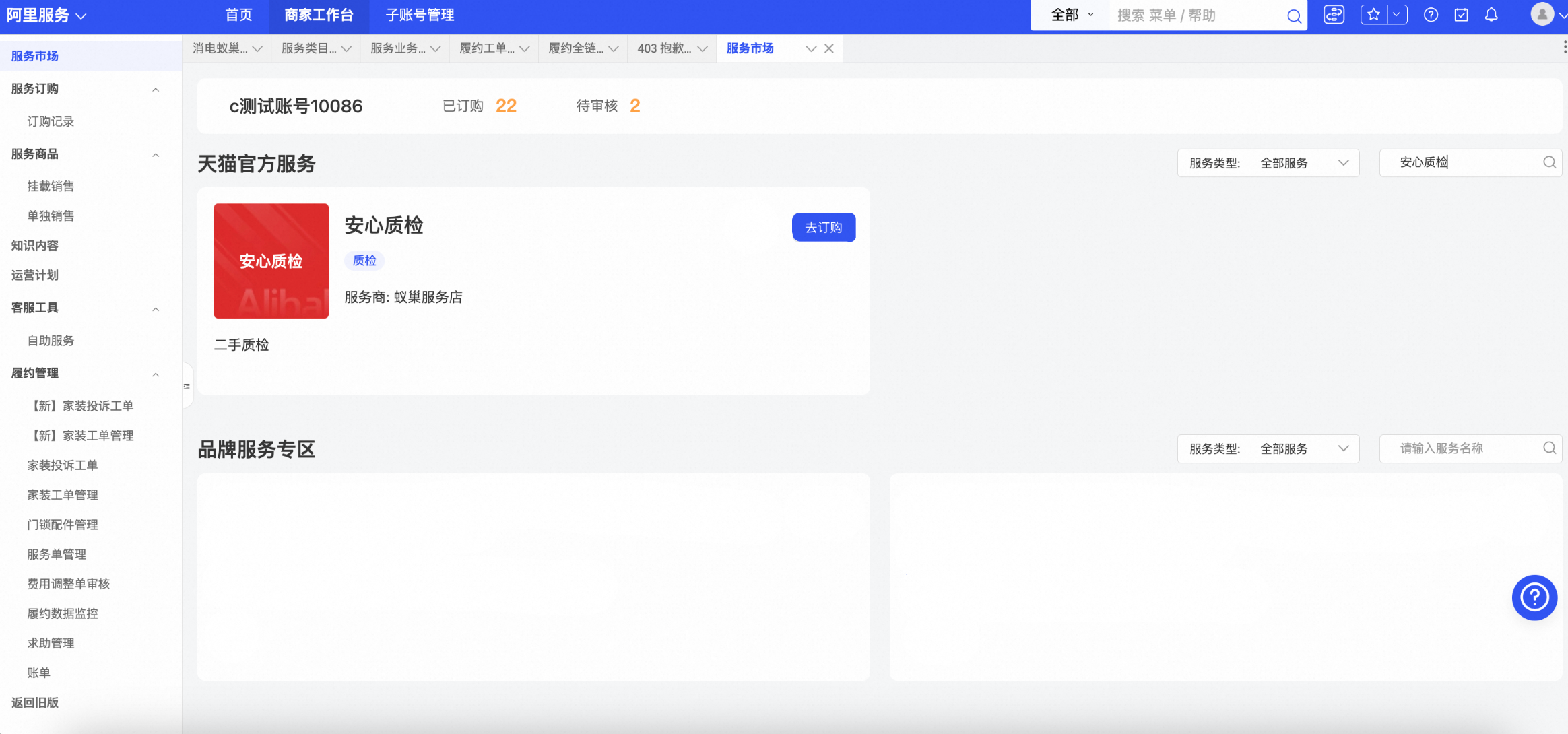Open the favorites dropdown arrow beside star

tap(1397, 15)
